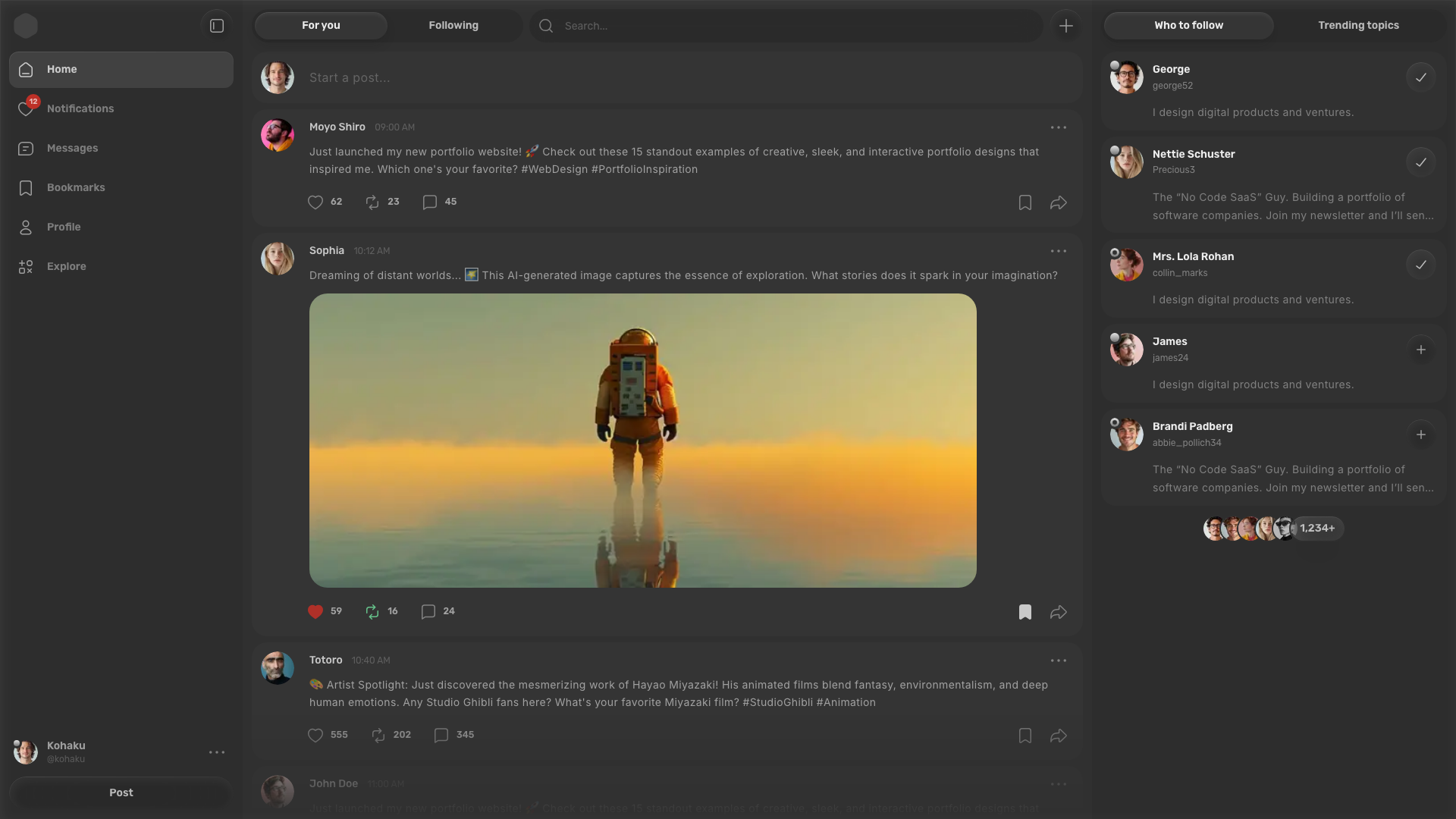Collapse the left sidebar panel icon
This screenshot has height=819, width=1456.
217,26
